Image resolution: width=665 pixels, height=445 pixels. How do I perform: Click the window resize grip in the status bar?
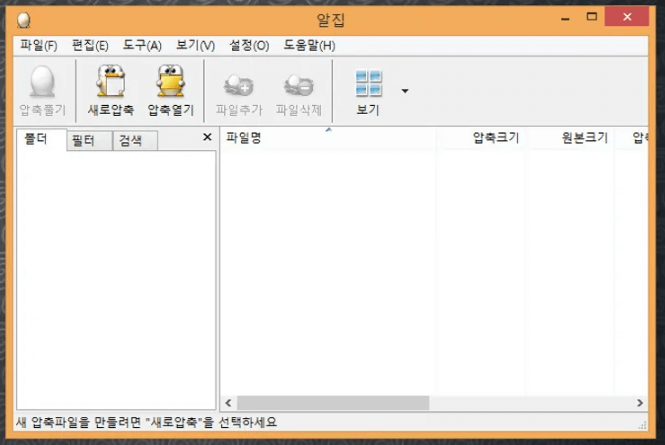point(643,425)
